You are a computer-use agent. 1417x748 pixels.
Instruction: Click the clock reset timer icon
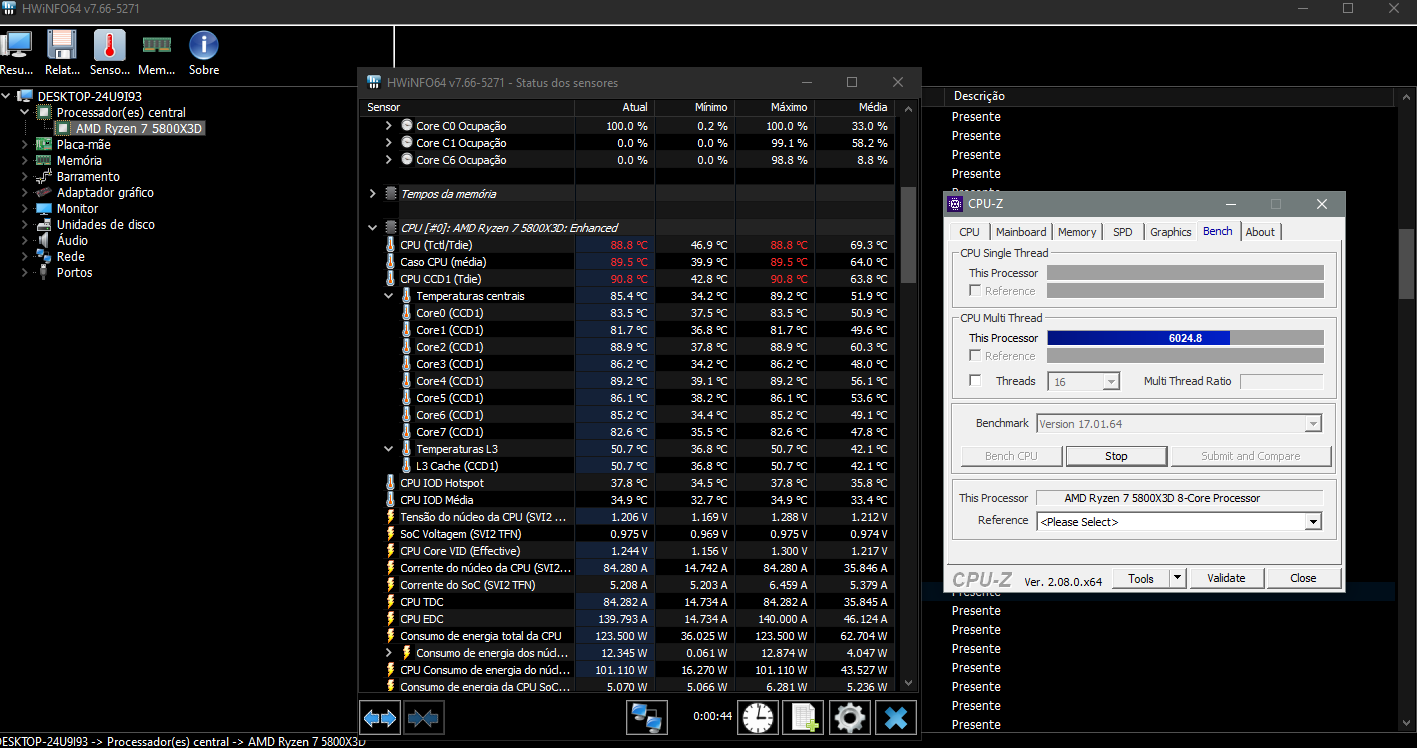click(x=758, y=717)
